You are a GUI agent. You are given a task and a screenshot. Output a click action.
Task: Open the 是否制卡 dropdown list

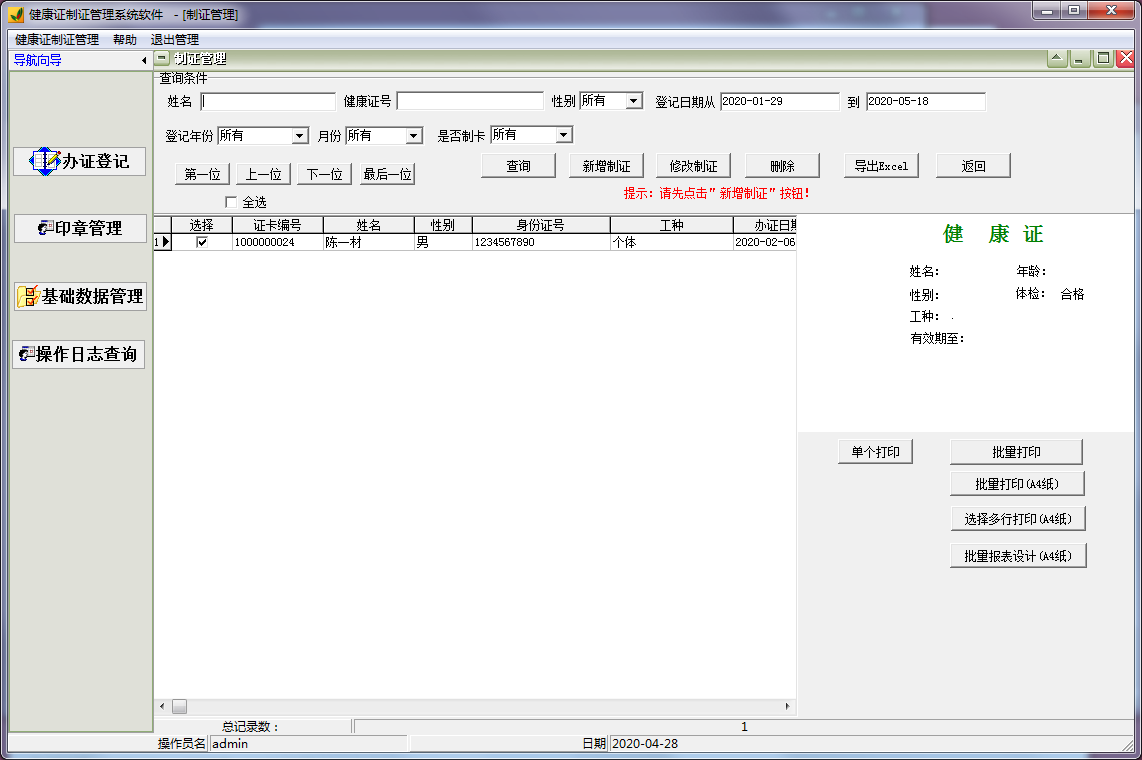[x=563, y=134]
